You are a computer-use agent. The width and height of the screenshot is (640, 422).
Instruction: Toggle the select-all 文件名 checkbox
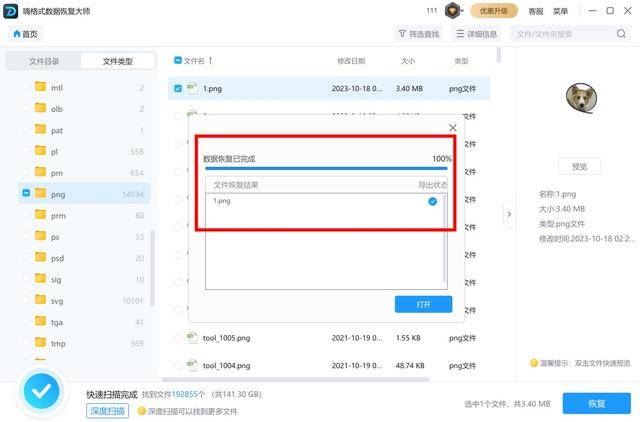tap(178, 60)
